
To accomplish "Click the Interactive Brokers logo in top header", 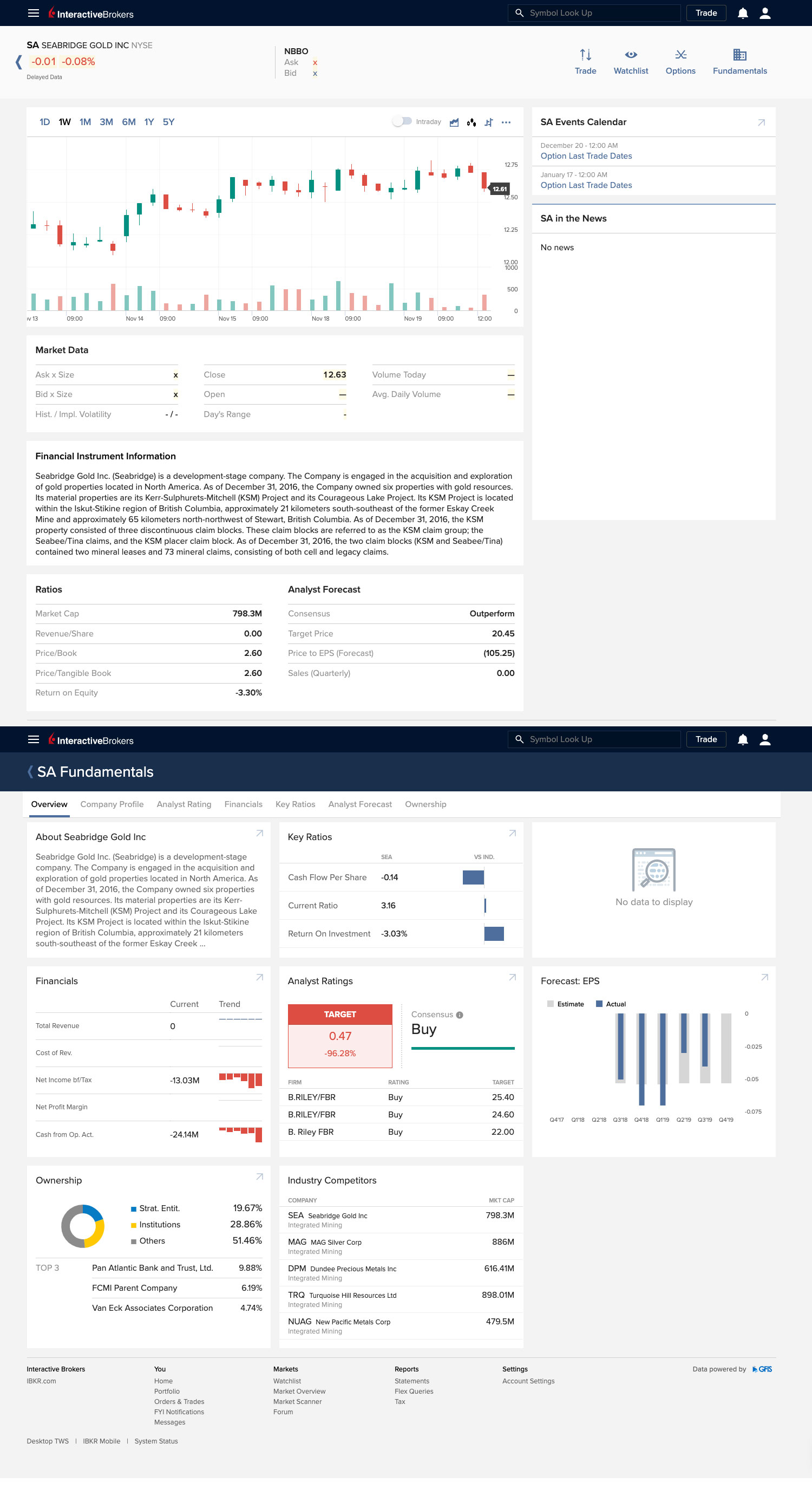I will click(91, 13).
